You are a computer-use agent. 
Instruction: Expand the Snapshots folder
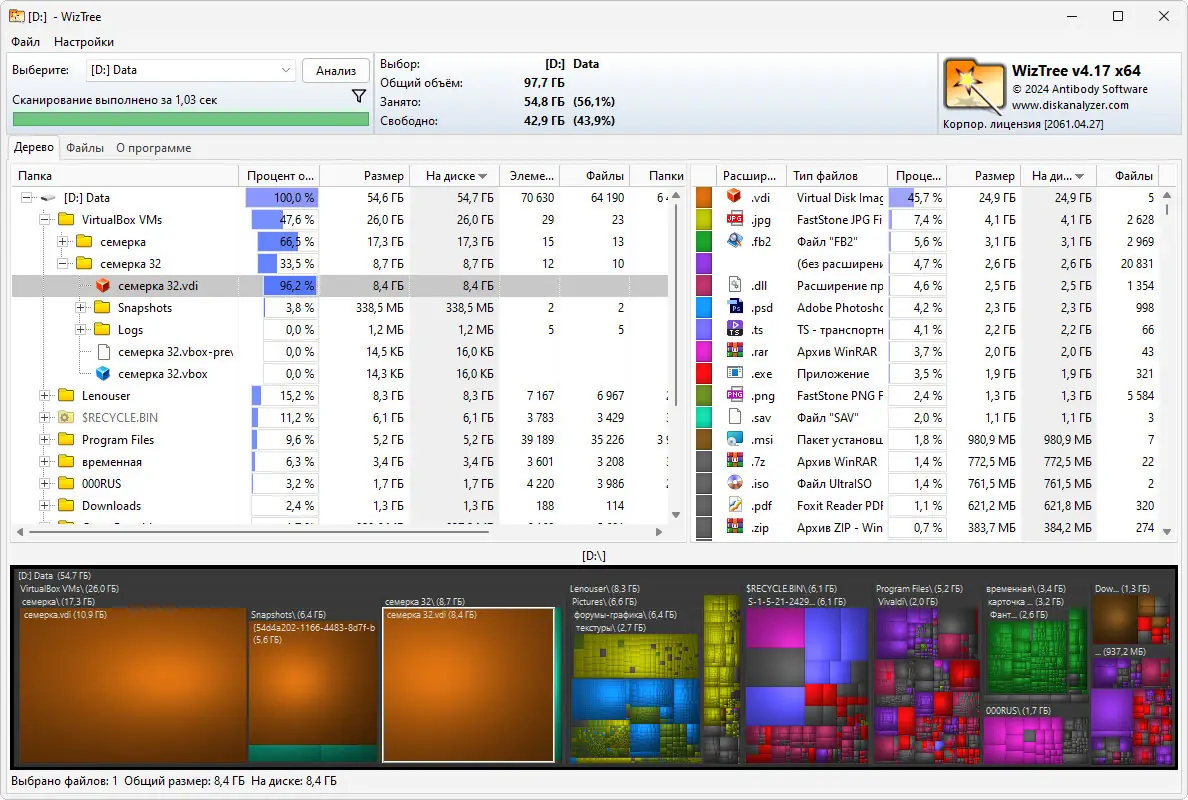[81, 308]
